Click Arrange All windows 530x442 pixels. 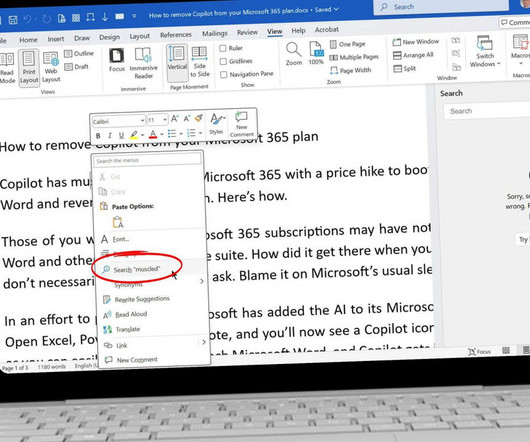pos(413,55)
